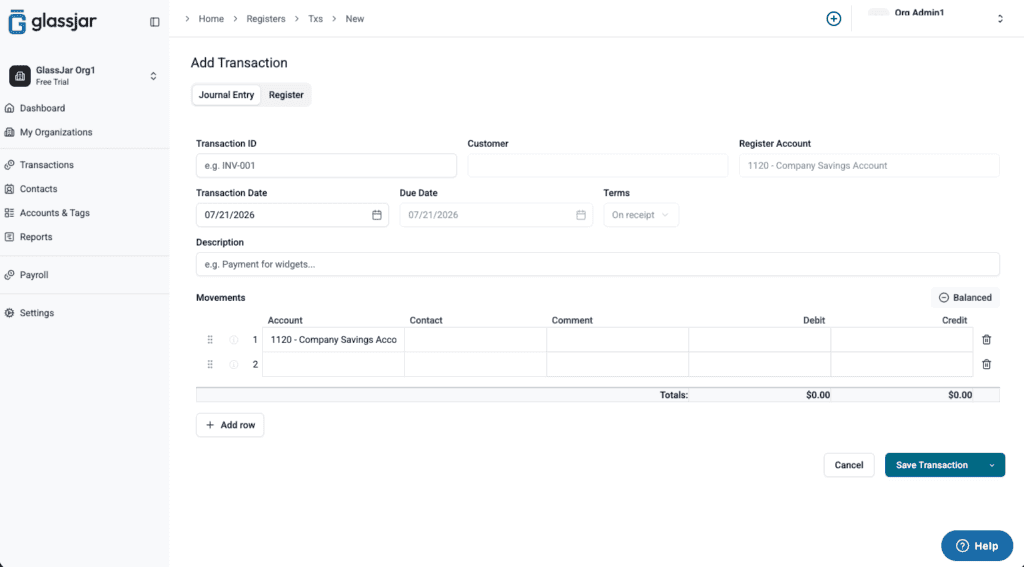Select the Journal Entry tab
Screen dimensions: 1024x567
tap(226, 95)
